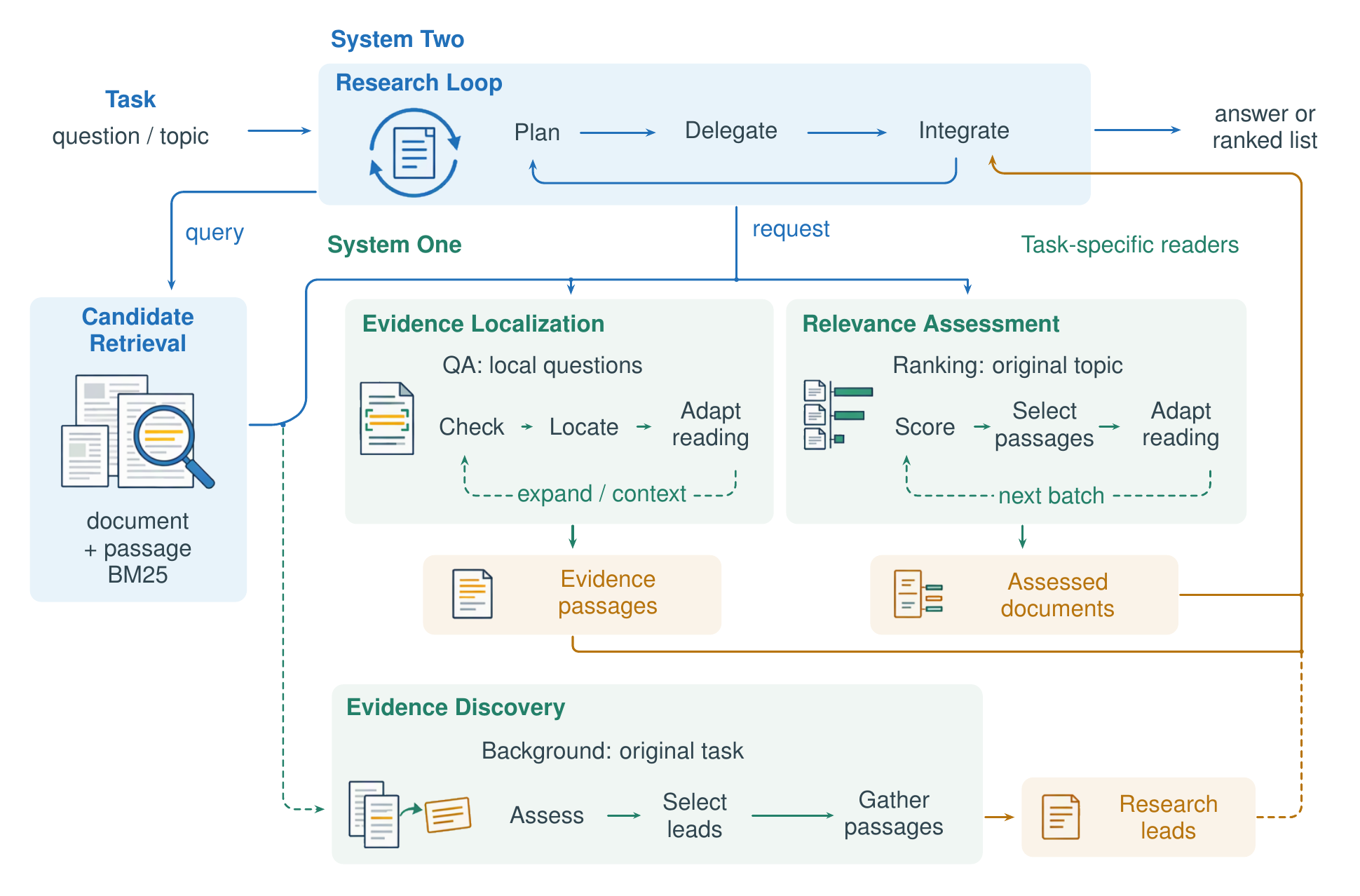
Task: Click the 'expand / context' loop label
Action: [601, 494]
